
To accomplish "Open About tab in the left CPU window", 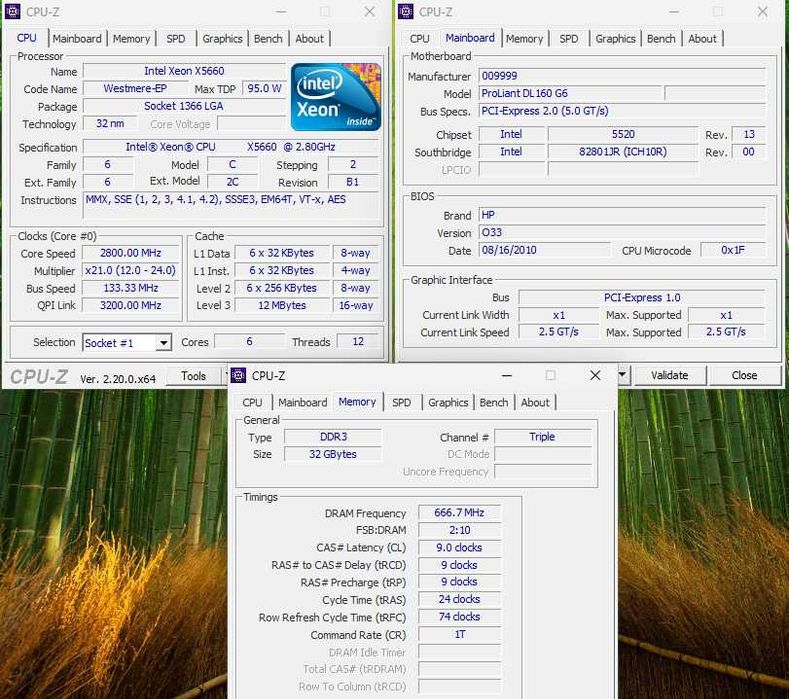I will 309,39.
